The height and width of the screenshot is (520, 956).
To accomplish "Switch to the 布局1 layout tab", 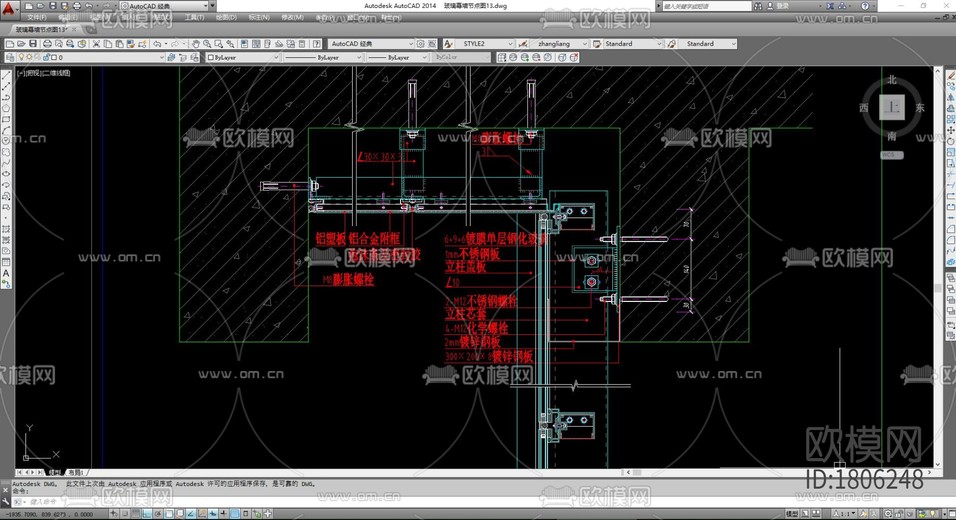I will point(76,472).
